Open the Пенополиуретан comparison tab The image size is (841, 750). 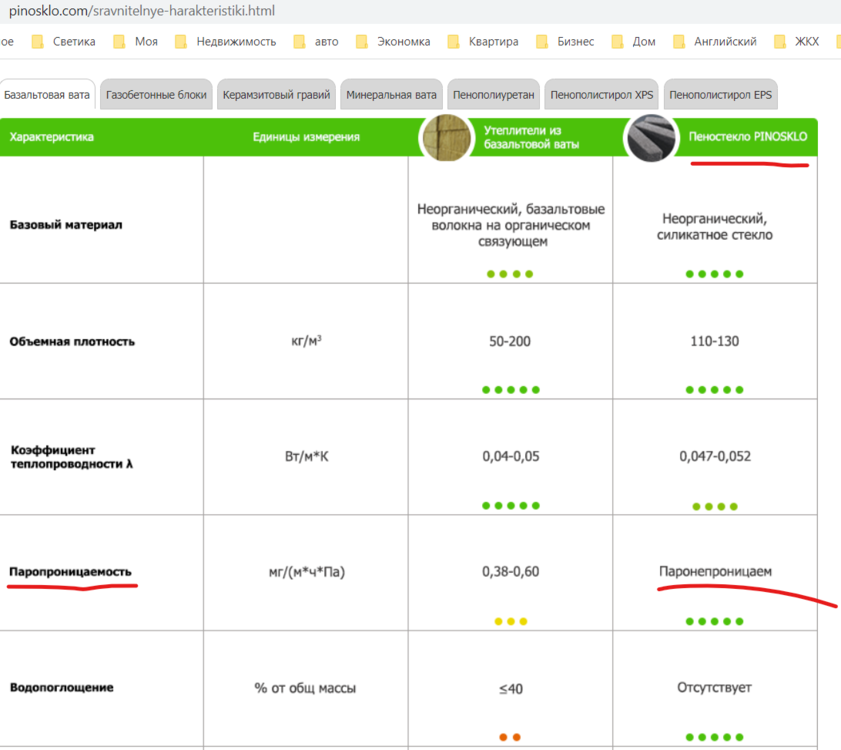pos(495,93)
